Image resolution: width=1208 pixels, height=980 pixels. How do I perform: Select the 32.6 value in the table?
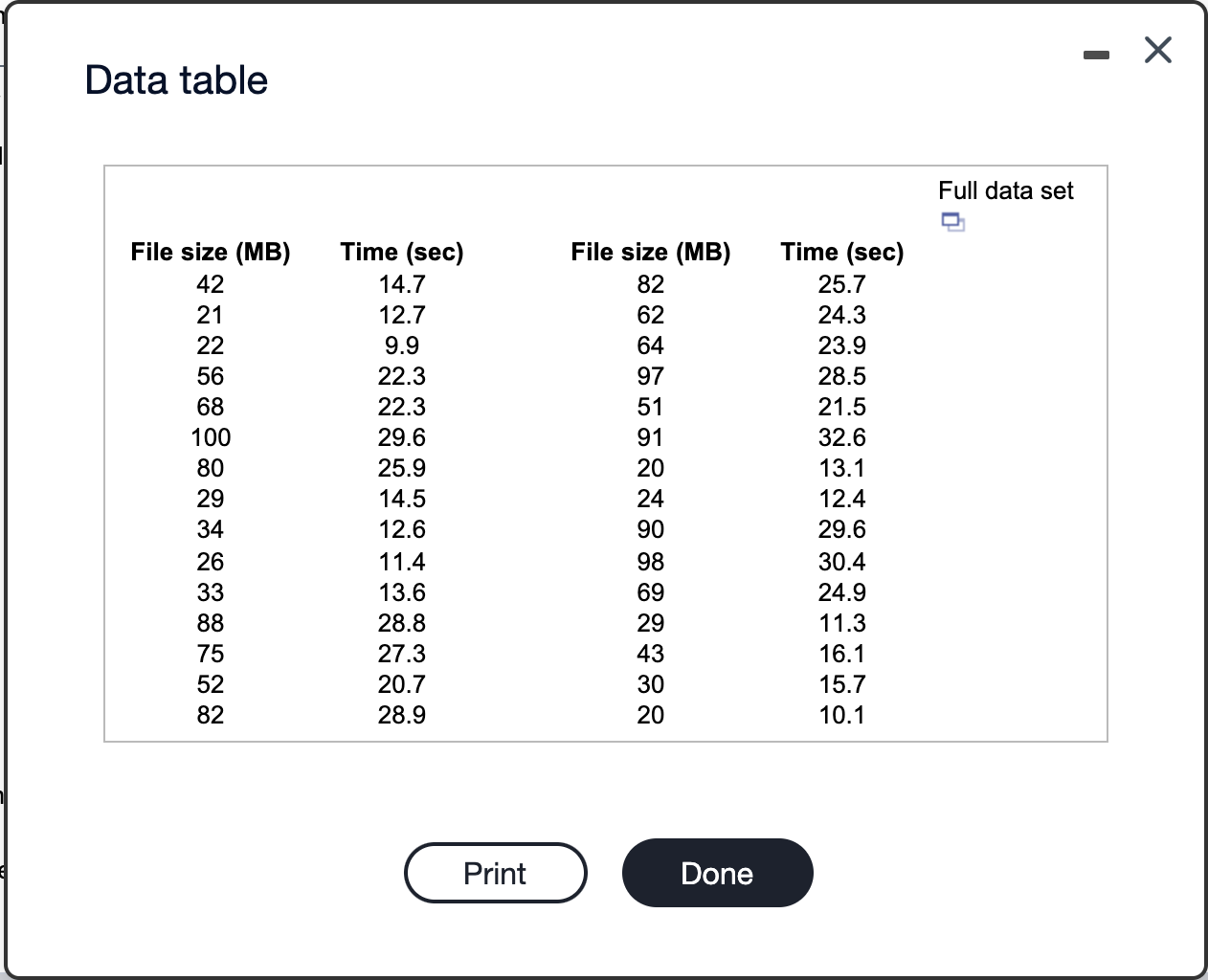tap(841, 437)
